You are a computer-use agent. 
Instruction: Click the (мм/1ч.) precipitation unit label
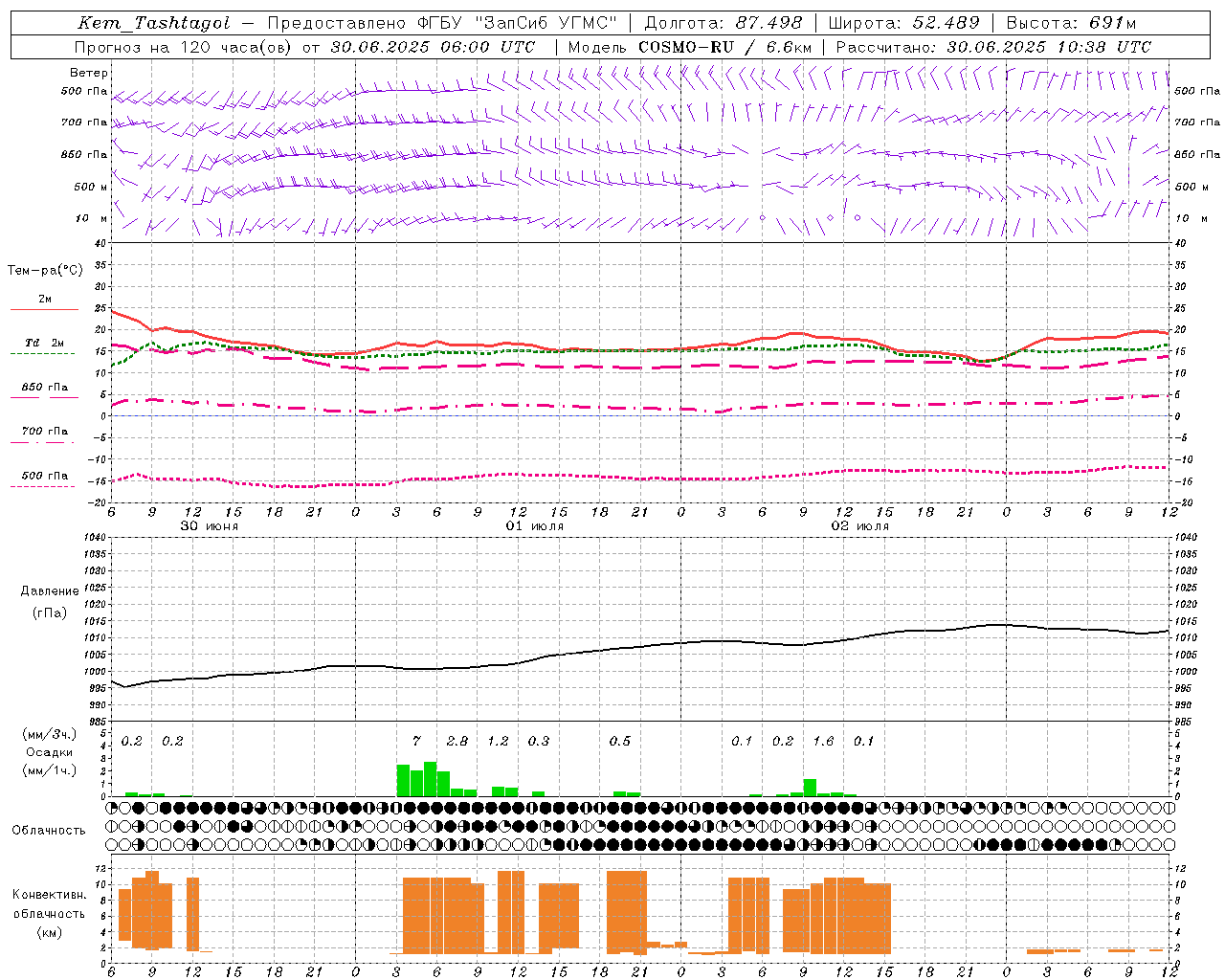click(50, 770)
